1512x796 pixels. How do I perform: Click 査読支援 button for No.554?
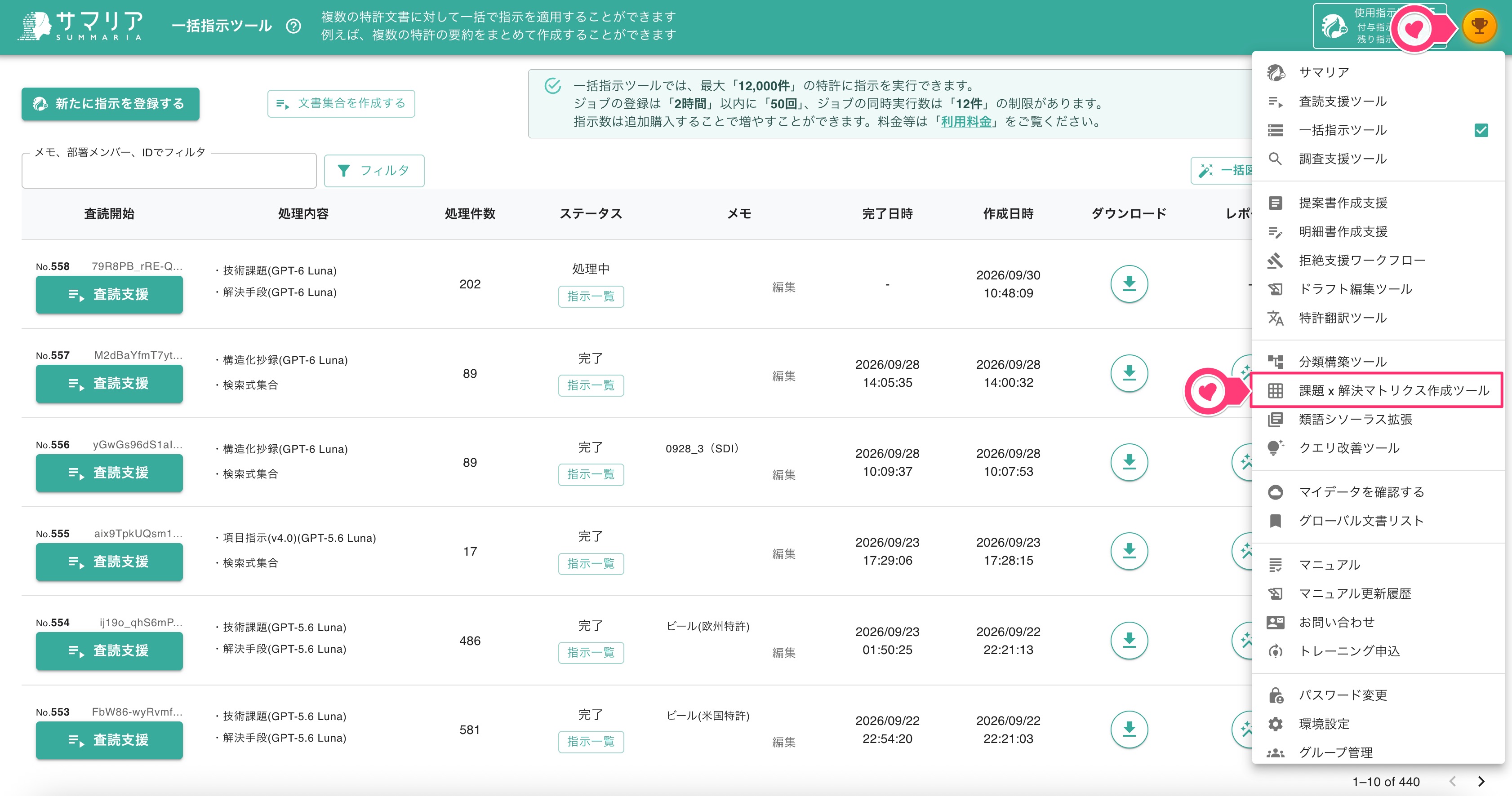pyautogui.click(x=109, y=650)
